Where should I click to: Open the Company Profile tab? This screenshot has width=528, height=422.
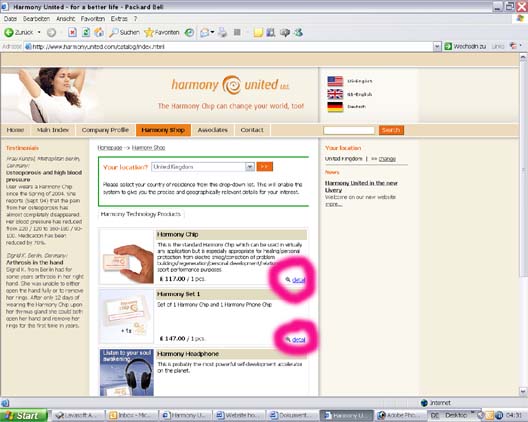tap(105, 130)
